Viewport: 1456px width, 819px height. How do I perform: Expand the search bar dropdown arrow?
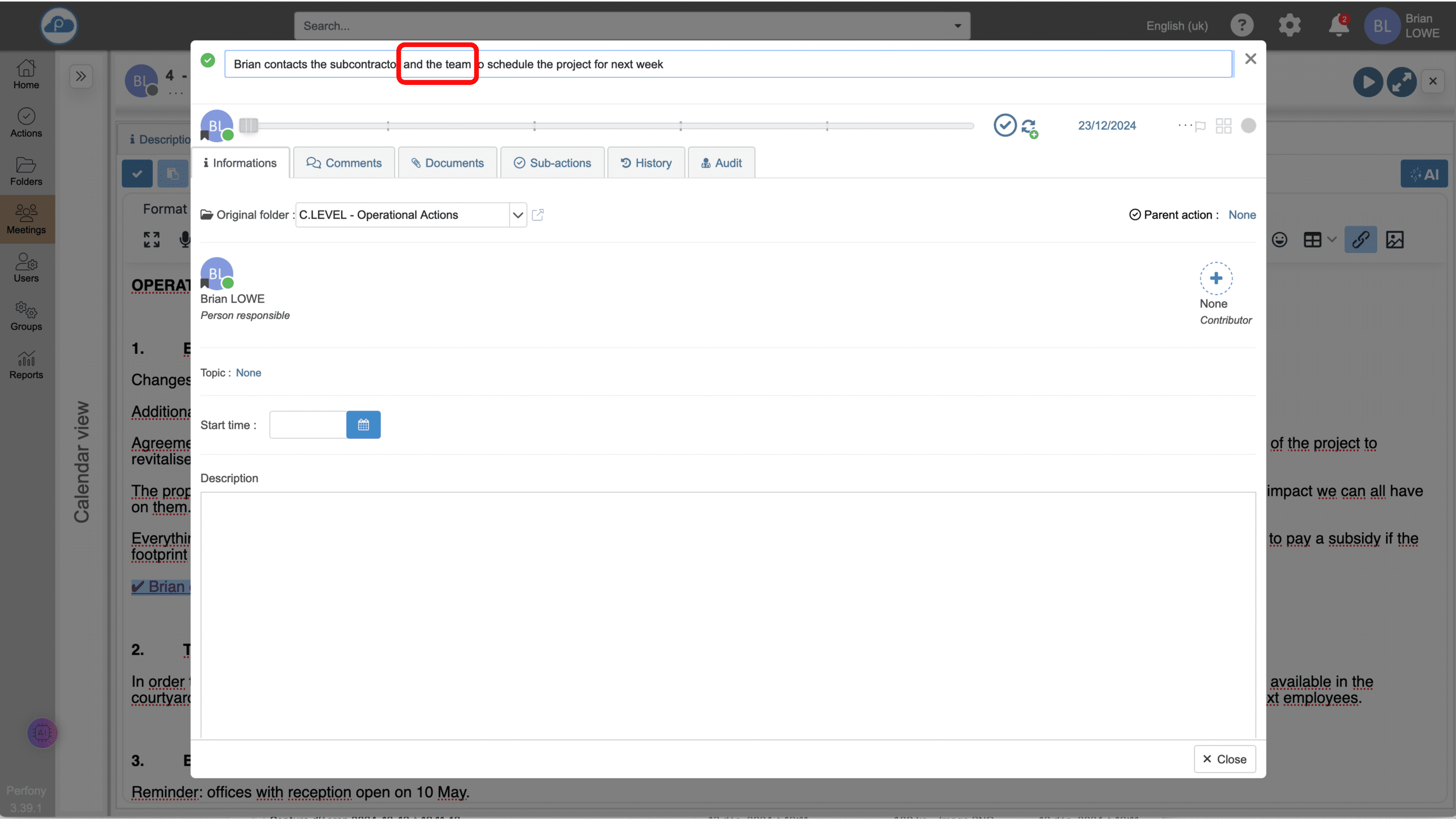tap(958, 26)
